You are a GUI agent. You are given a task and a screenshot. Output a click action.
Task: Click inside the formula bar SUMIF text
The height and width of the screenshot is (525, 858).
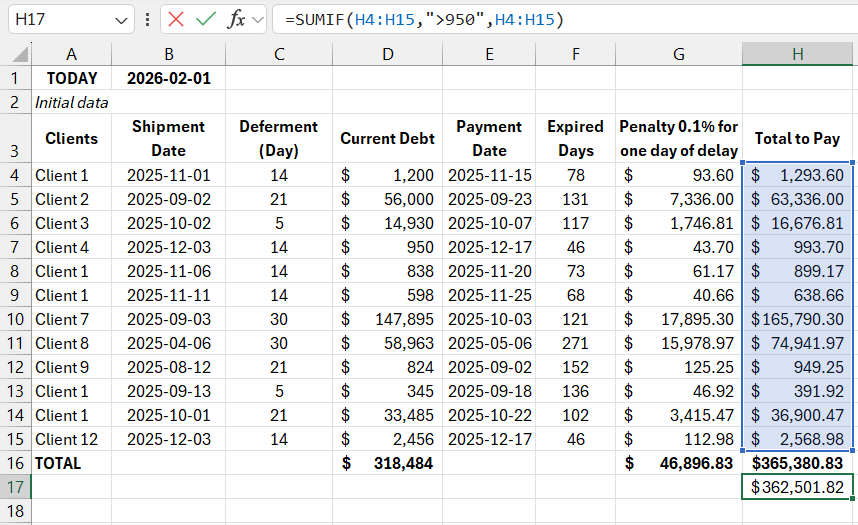[424, 20]
